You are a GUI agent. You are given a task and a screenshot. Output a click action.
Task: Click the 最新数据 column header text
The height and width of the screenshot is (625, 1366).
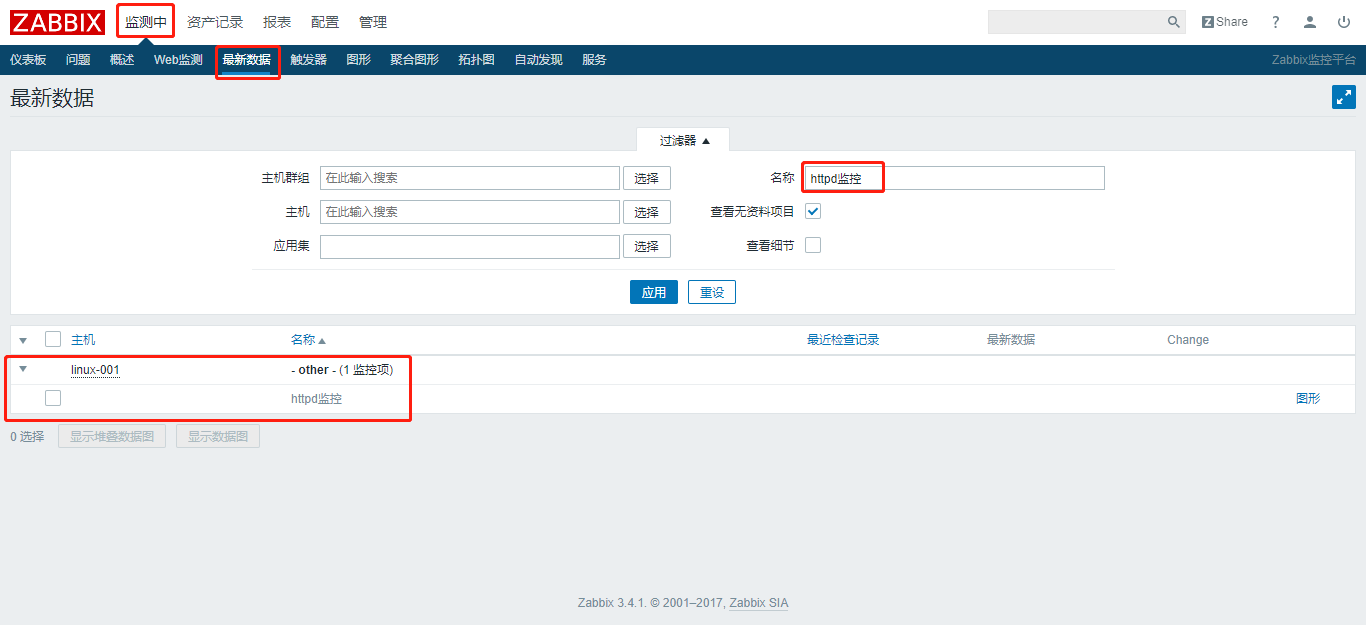(1011, 340)
